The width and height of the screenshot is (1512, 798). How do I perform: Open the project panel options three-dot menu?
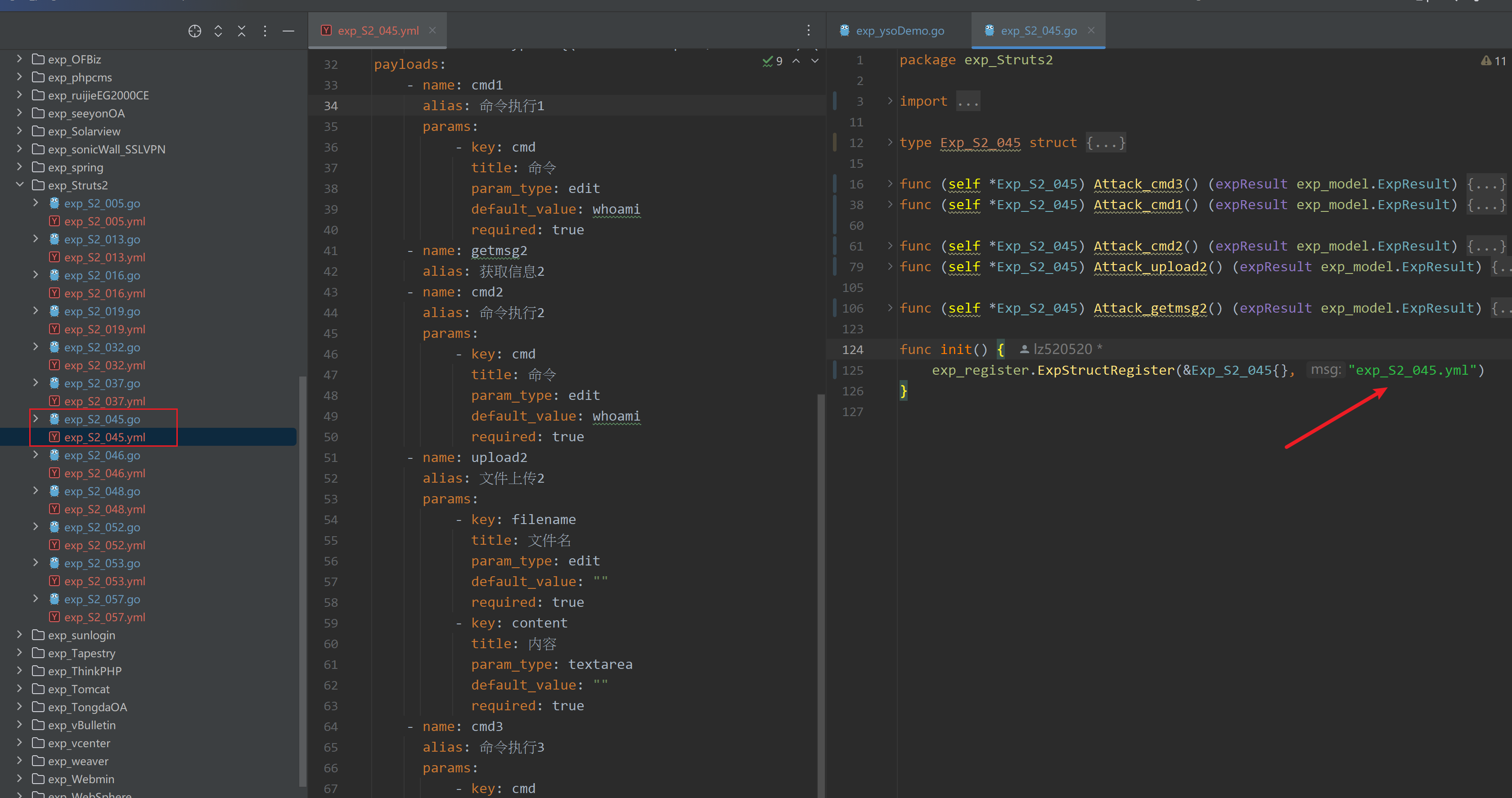pyautogui.click(x=265, y=31)
